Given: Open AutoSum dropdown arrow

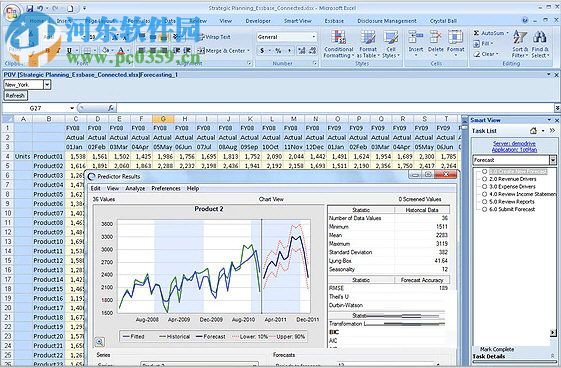Looking at the screenshot, I should pos(507,33).
